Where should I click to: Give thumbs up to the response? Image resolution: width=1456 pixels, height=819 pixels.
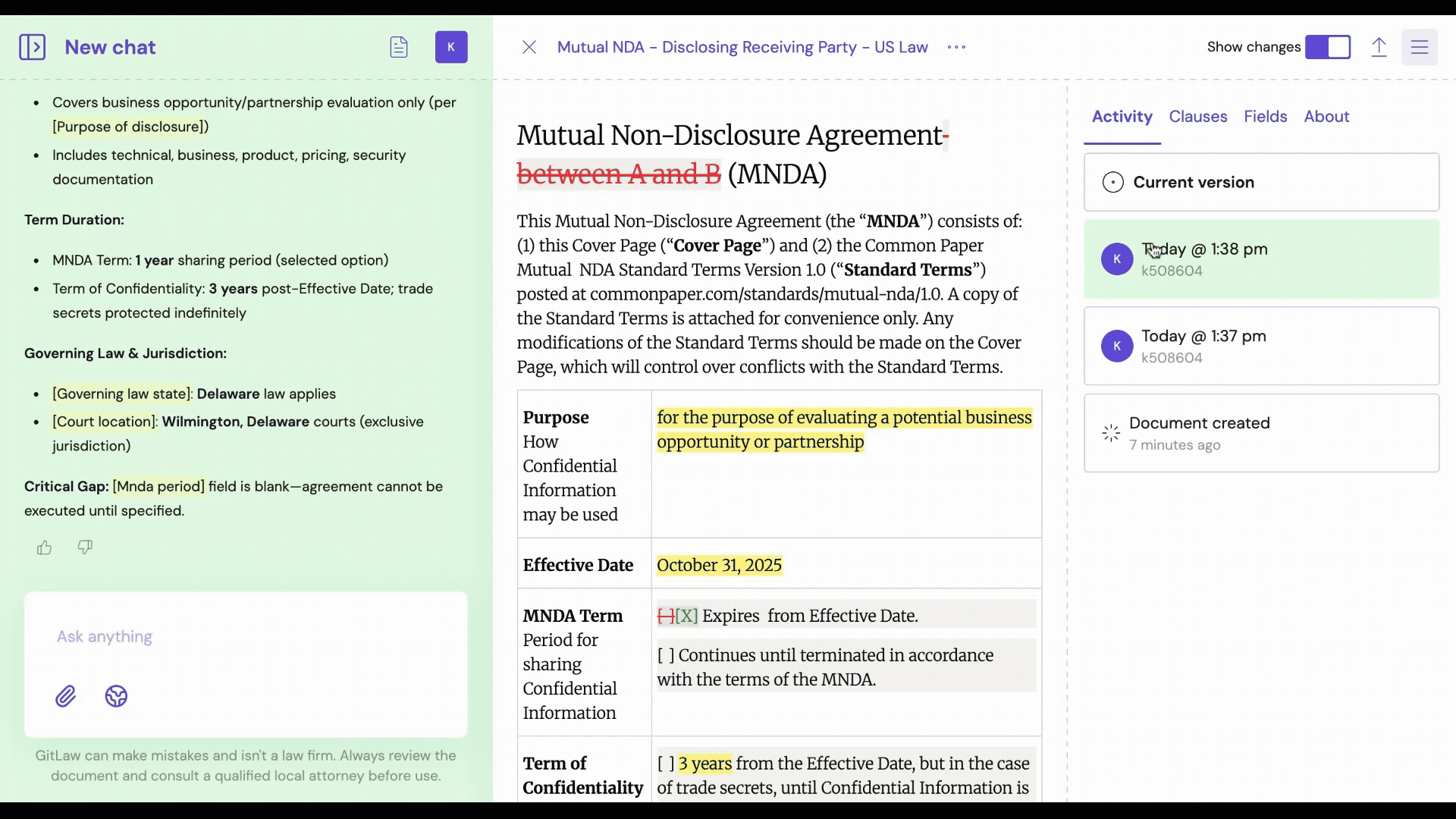(45, 548)
